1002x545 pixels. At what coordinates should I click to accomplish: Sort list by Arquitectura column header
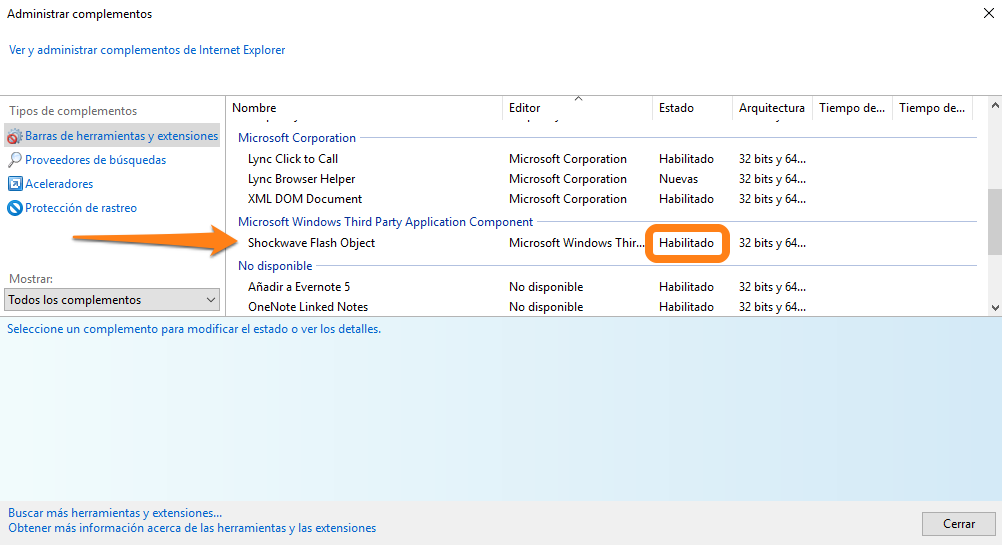coord(772,108)
